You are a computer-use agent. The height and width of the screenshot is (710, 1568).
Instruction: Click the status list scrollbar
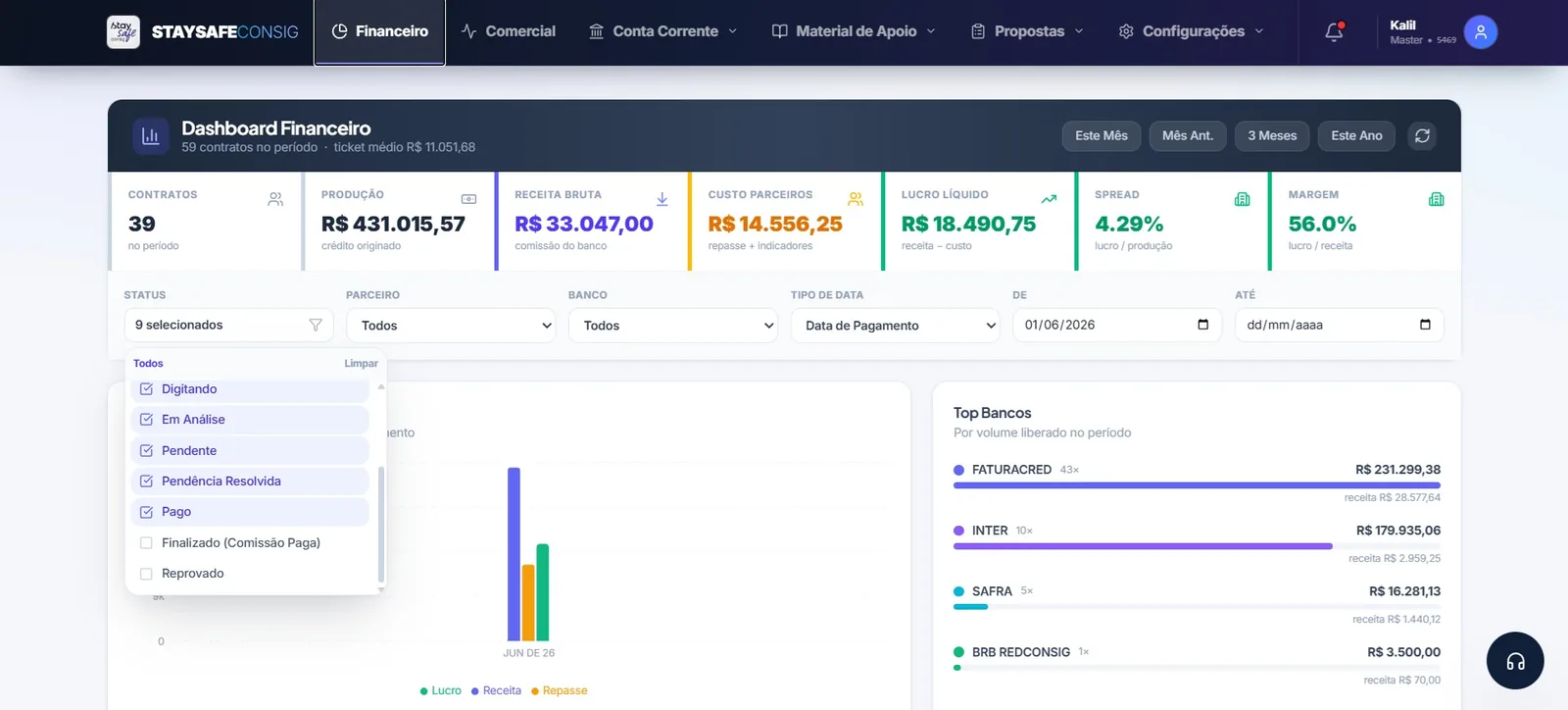click(380, 525)
